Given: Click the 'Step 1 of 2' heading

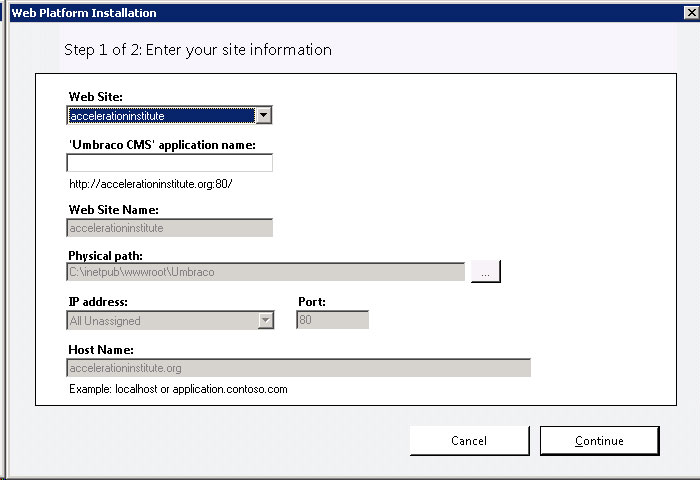Looking at the screenshot, I should [x=198, y=50].
